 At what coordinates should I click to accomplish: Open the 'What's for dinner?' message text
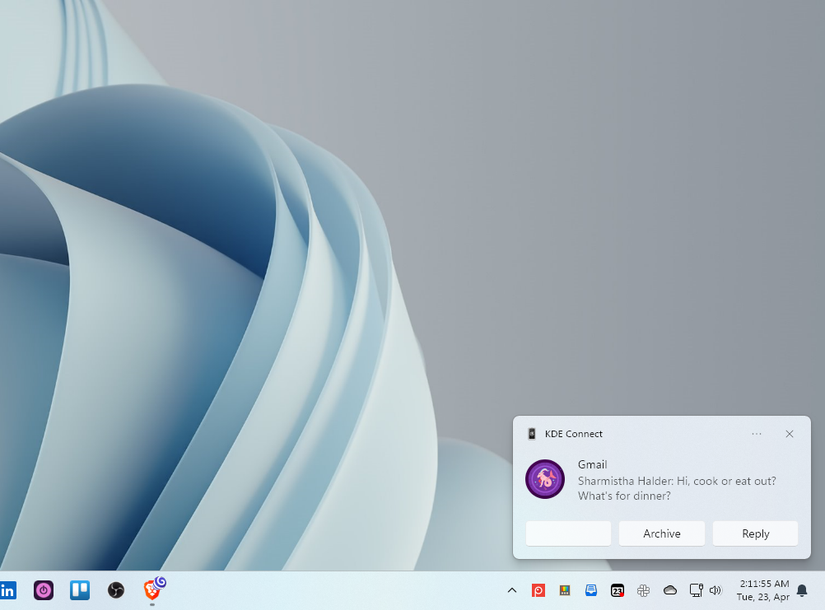pyautogui.click(x=625, y=496)
